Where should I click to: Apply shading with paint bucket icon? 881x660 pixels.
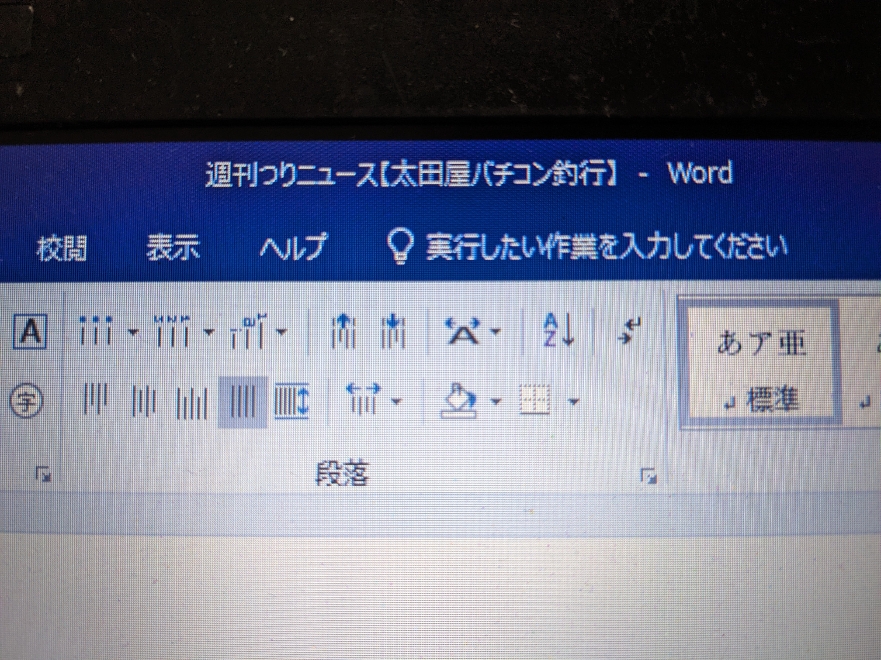[x=460, y=400]
